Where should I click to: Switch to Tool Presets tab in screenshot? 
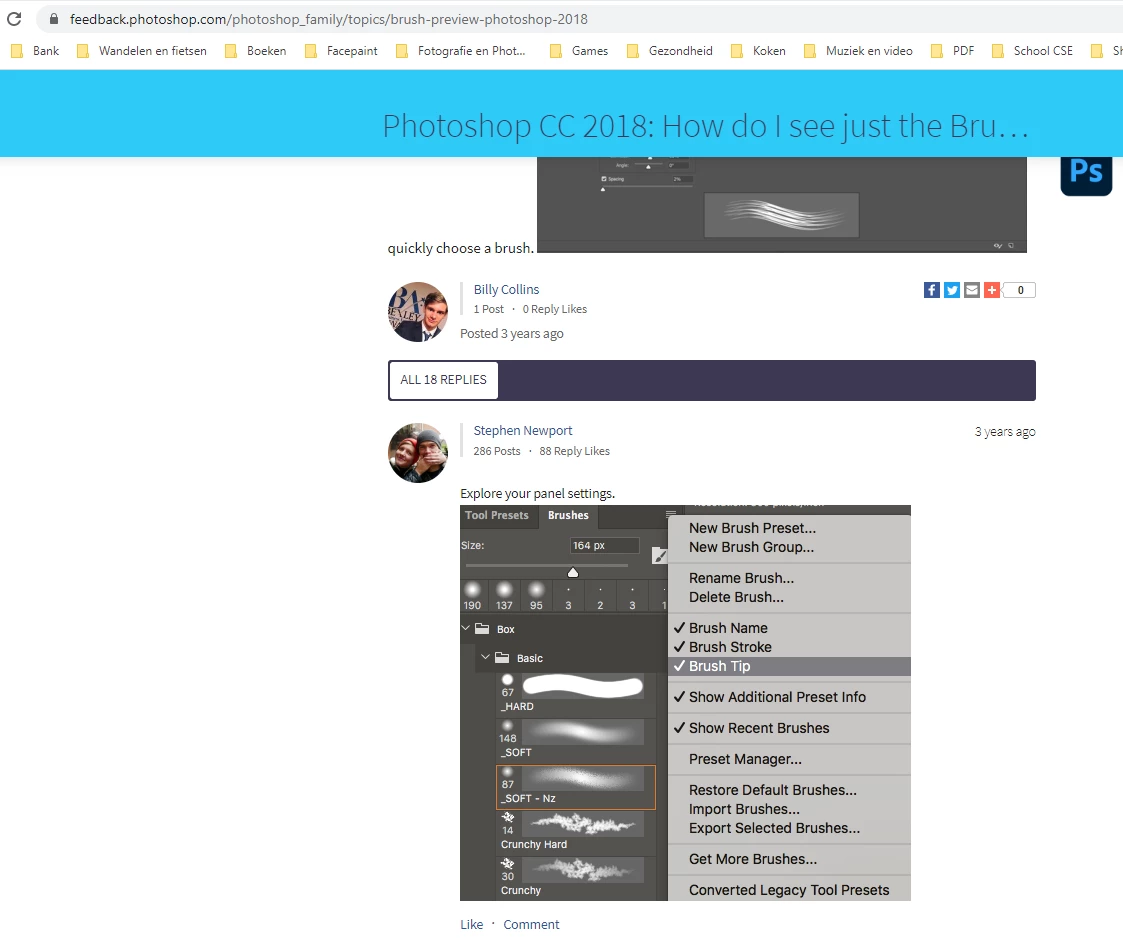tap(497, 515)
